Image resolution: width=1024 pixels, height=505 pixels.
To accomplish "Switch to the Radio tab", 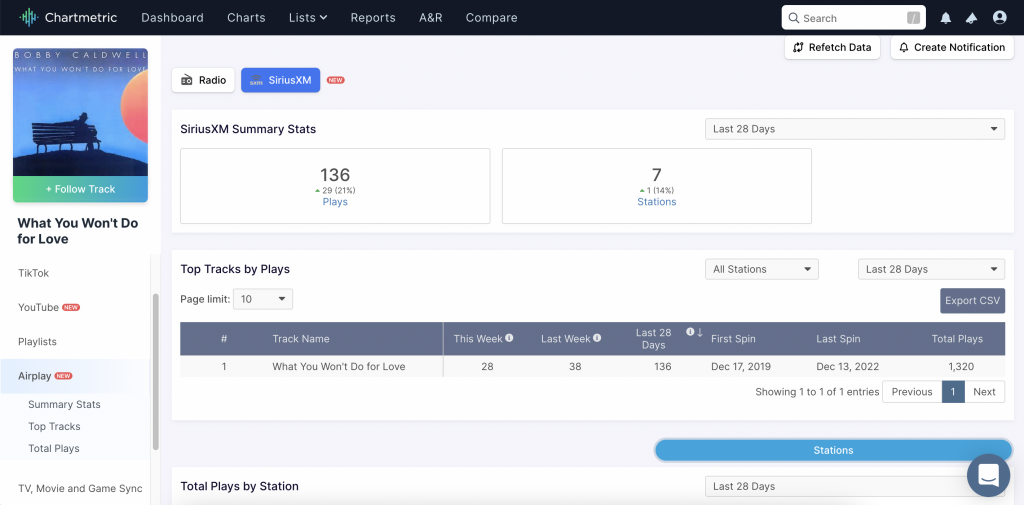I will click(x=203, y=80).
